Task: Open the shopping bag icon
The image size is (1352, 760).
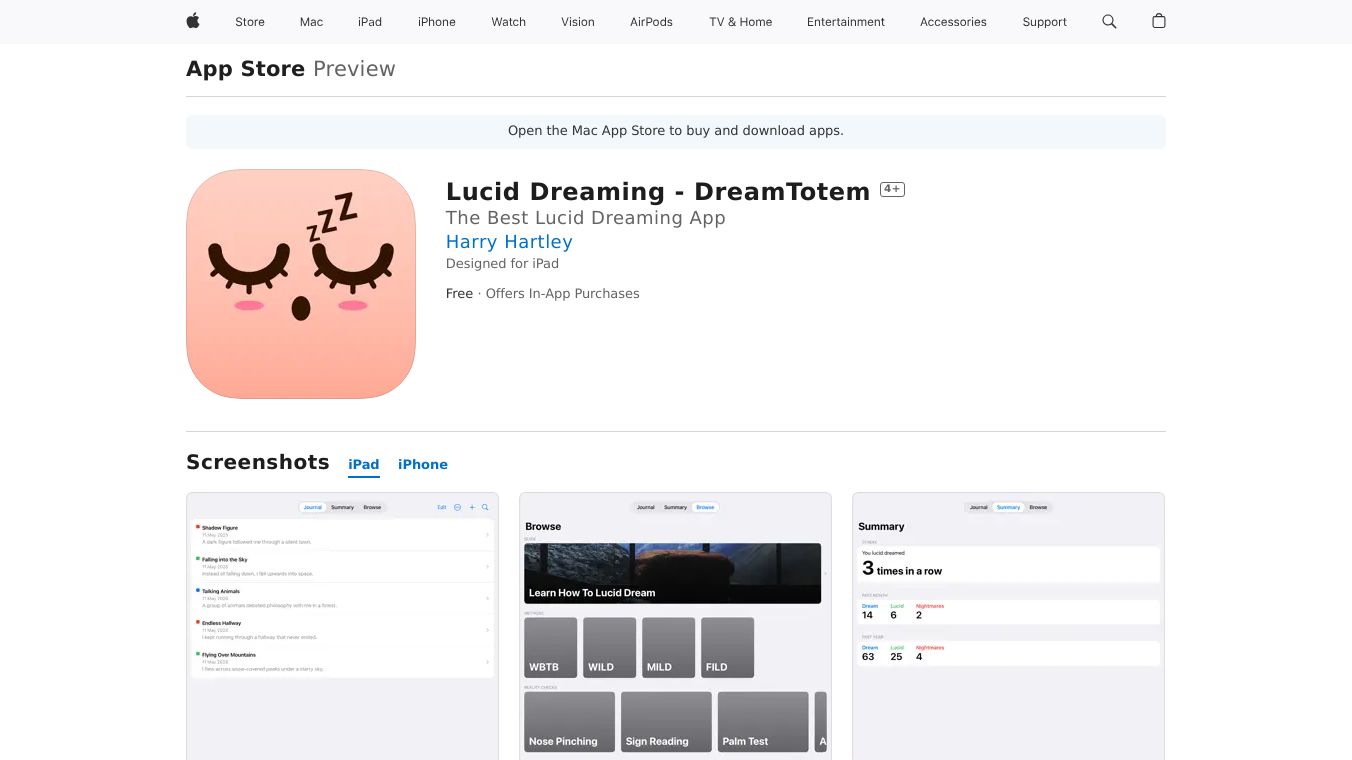Action: [x=1159, y=21]
